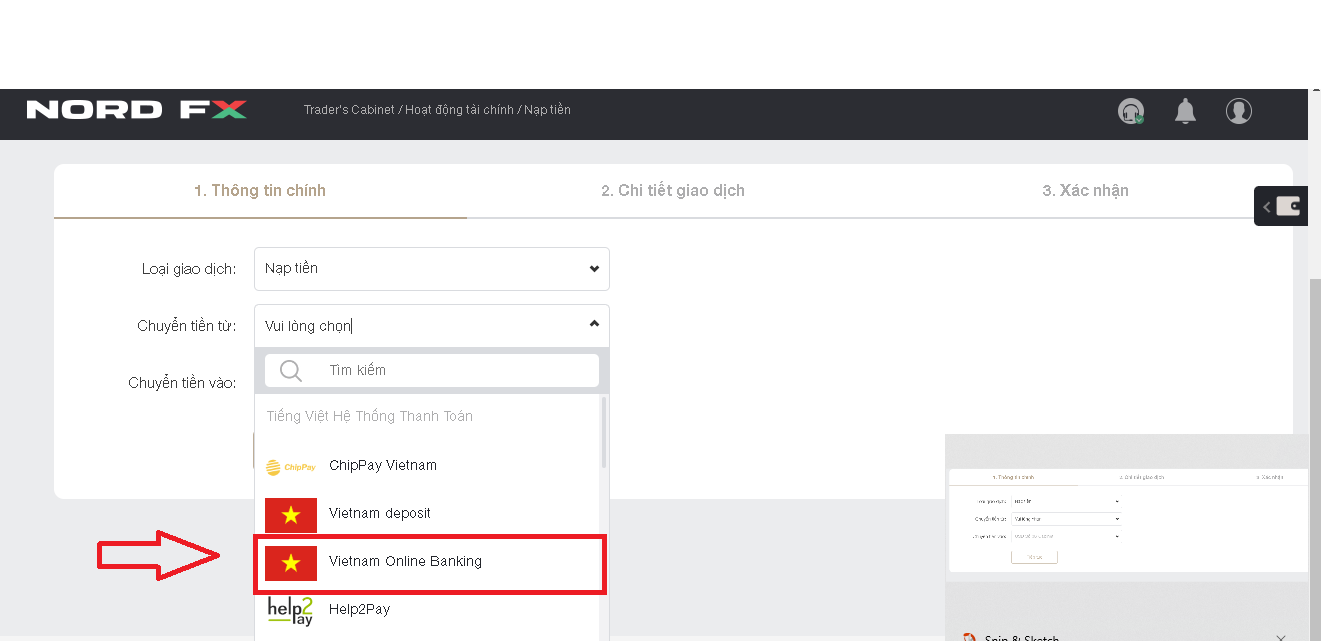Switch to 1. Thông tin chính tab

pos(260,190)
